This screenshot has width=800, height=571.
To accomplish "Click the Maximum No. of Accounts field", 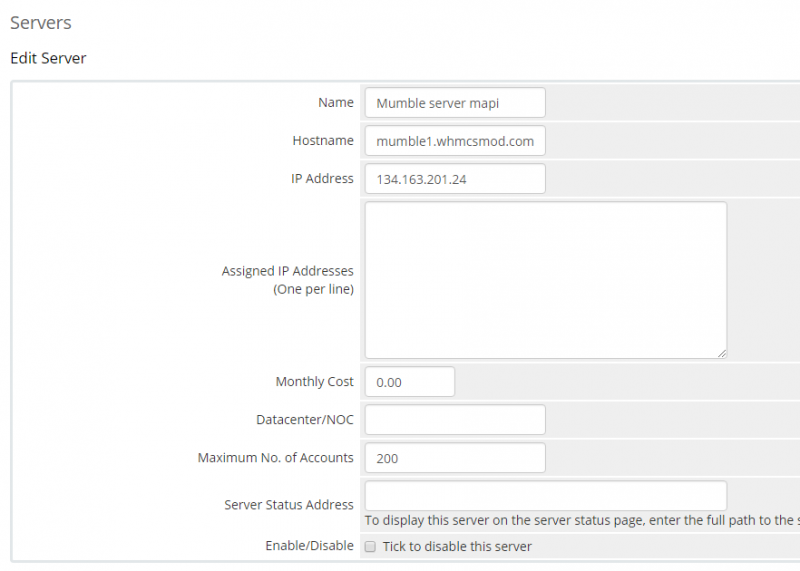I will 455,458.
